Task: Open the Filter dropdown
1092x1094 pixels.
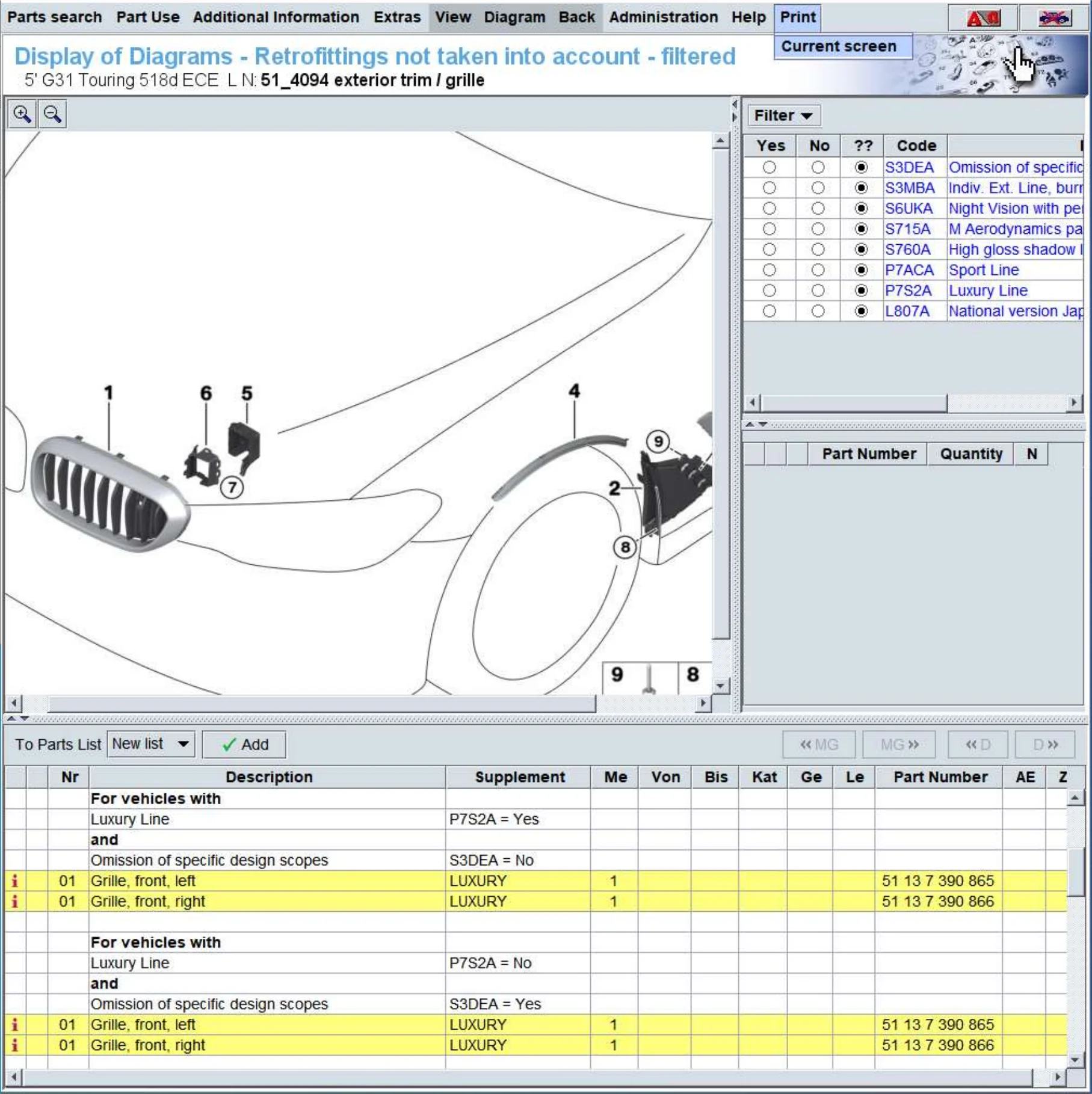Action: click(x=783, y=115)
